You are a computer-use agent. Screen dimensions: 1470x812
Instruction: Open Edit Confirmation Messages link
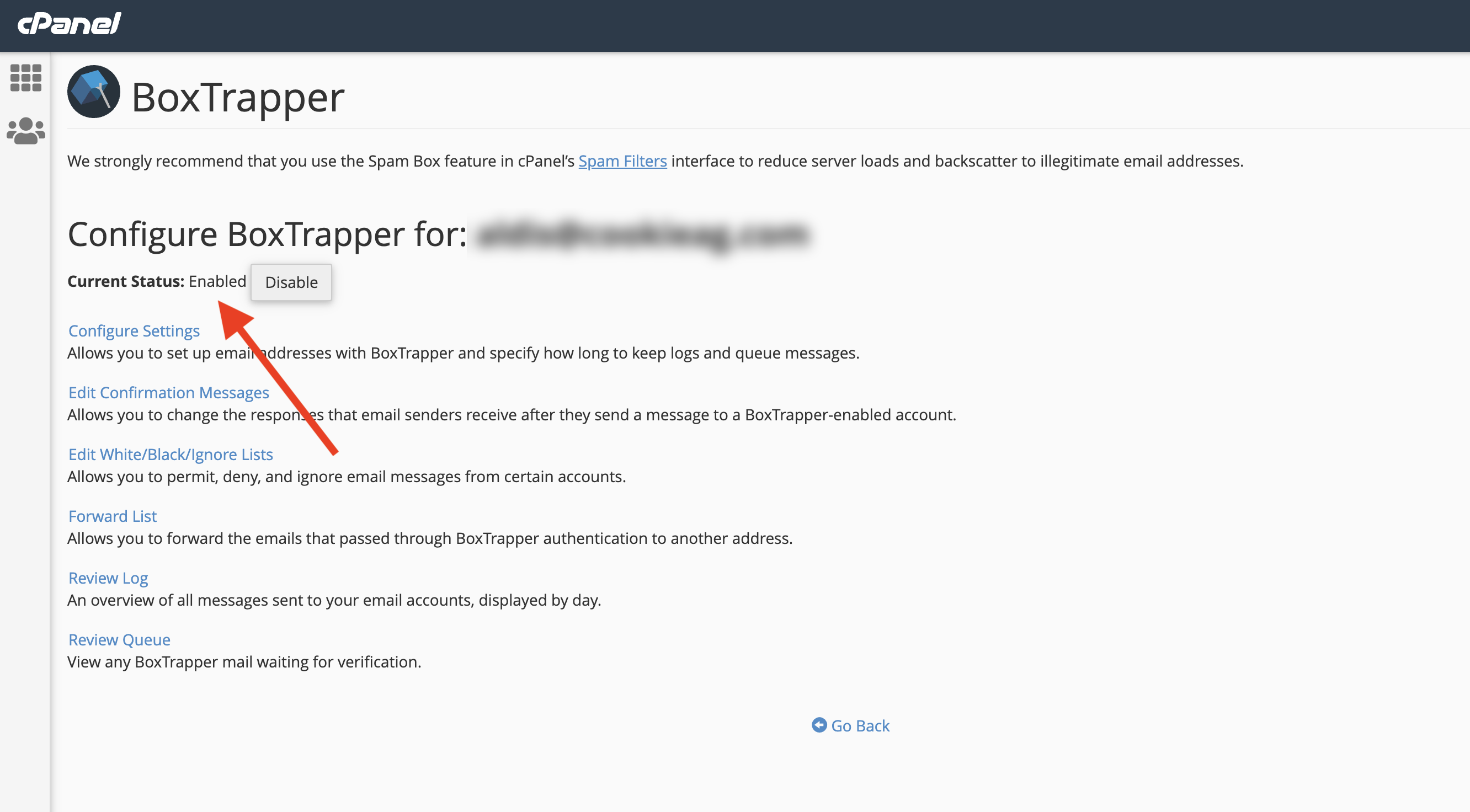point(168,392)
